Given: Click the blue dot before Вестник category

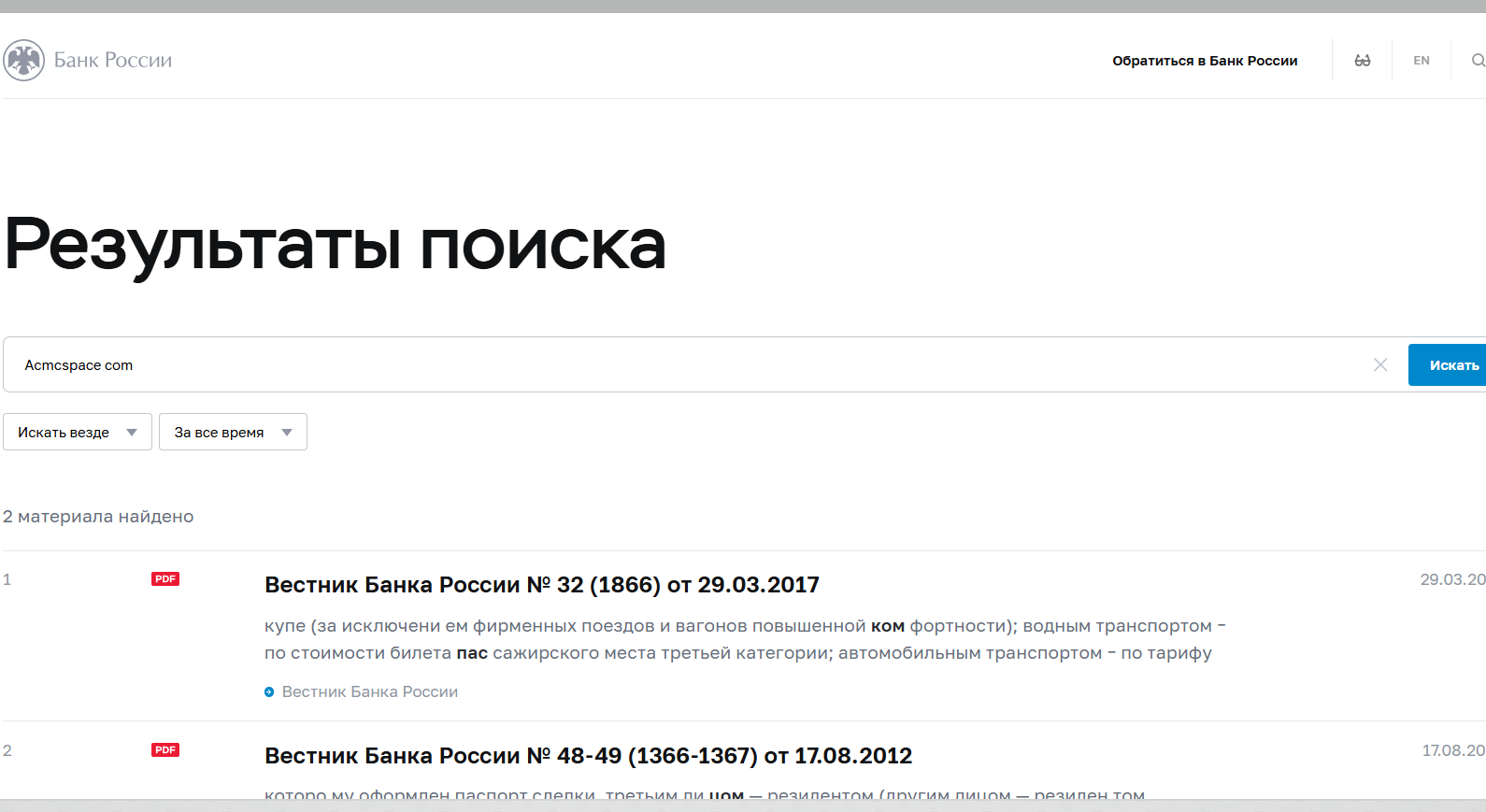Looking at the screenshot, I should coord(269,692).
